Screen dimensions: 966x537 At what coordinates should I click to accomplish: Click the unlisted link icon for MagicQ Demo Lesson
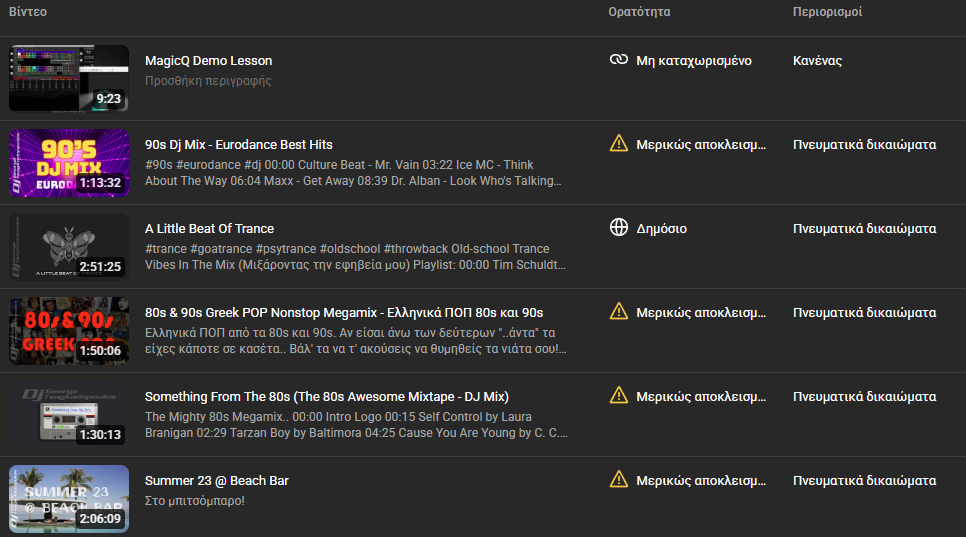619,60
